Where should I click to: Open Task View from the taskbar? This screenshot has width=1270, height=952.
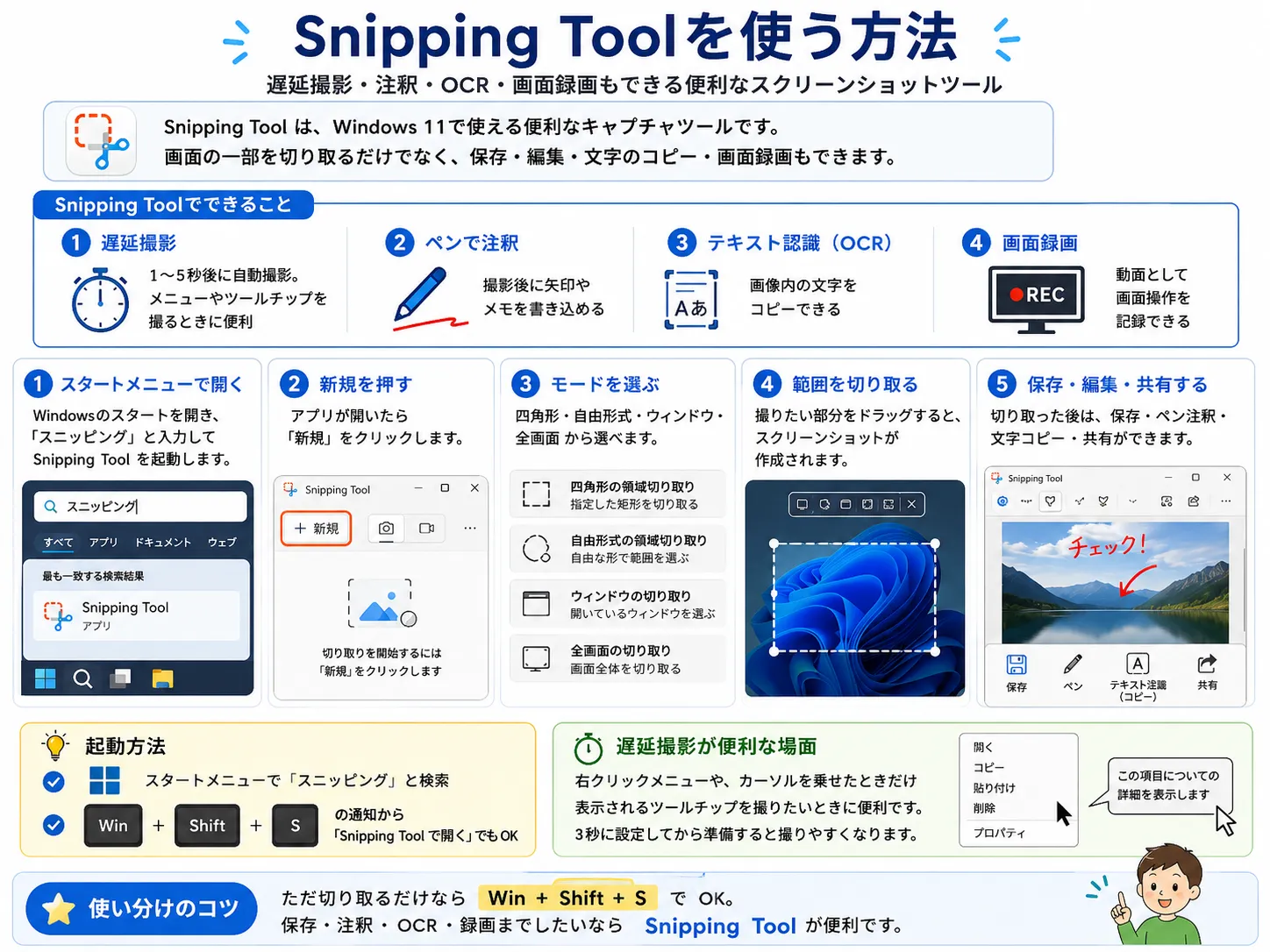[120, 678]
